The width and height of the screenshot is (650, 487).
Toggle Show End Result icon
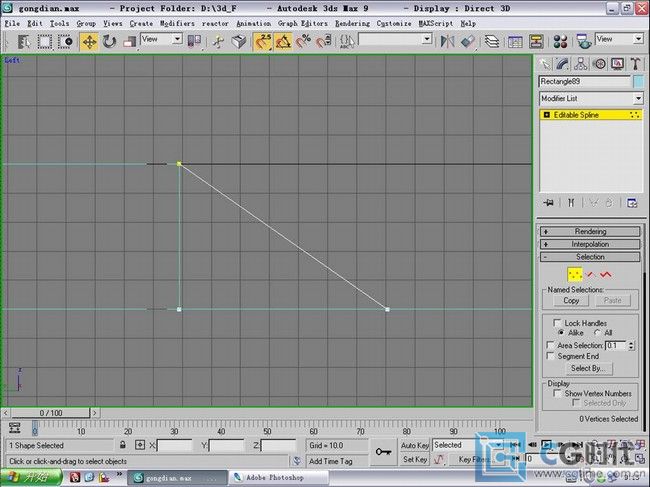(571, 203)
